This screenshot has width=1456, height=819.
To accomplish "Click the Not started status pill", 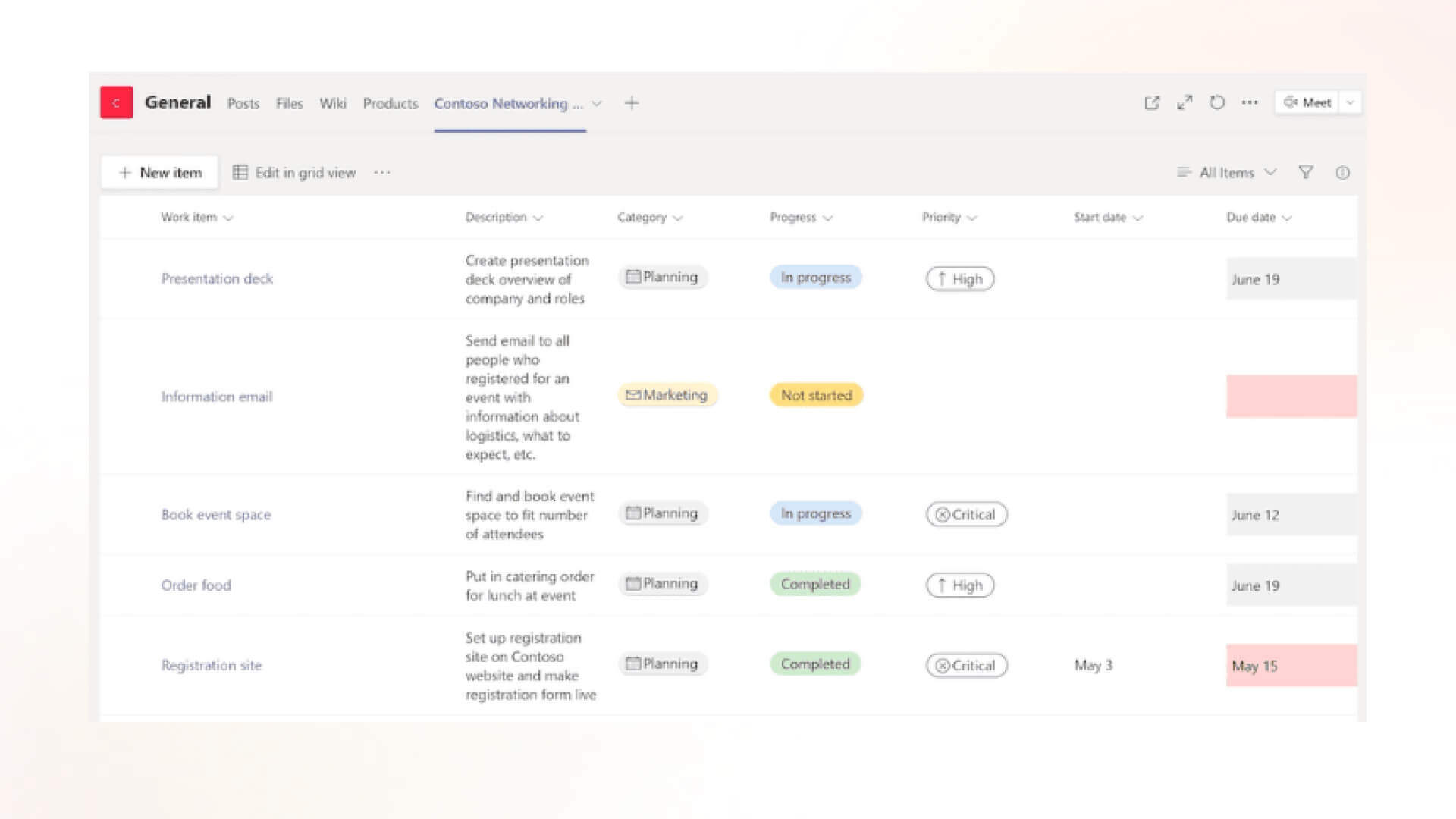I will tap(817, 395).
